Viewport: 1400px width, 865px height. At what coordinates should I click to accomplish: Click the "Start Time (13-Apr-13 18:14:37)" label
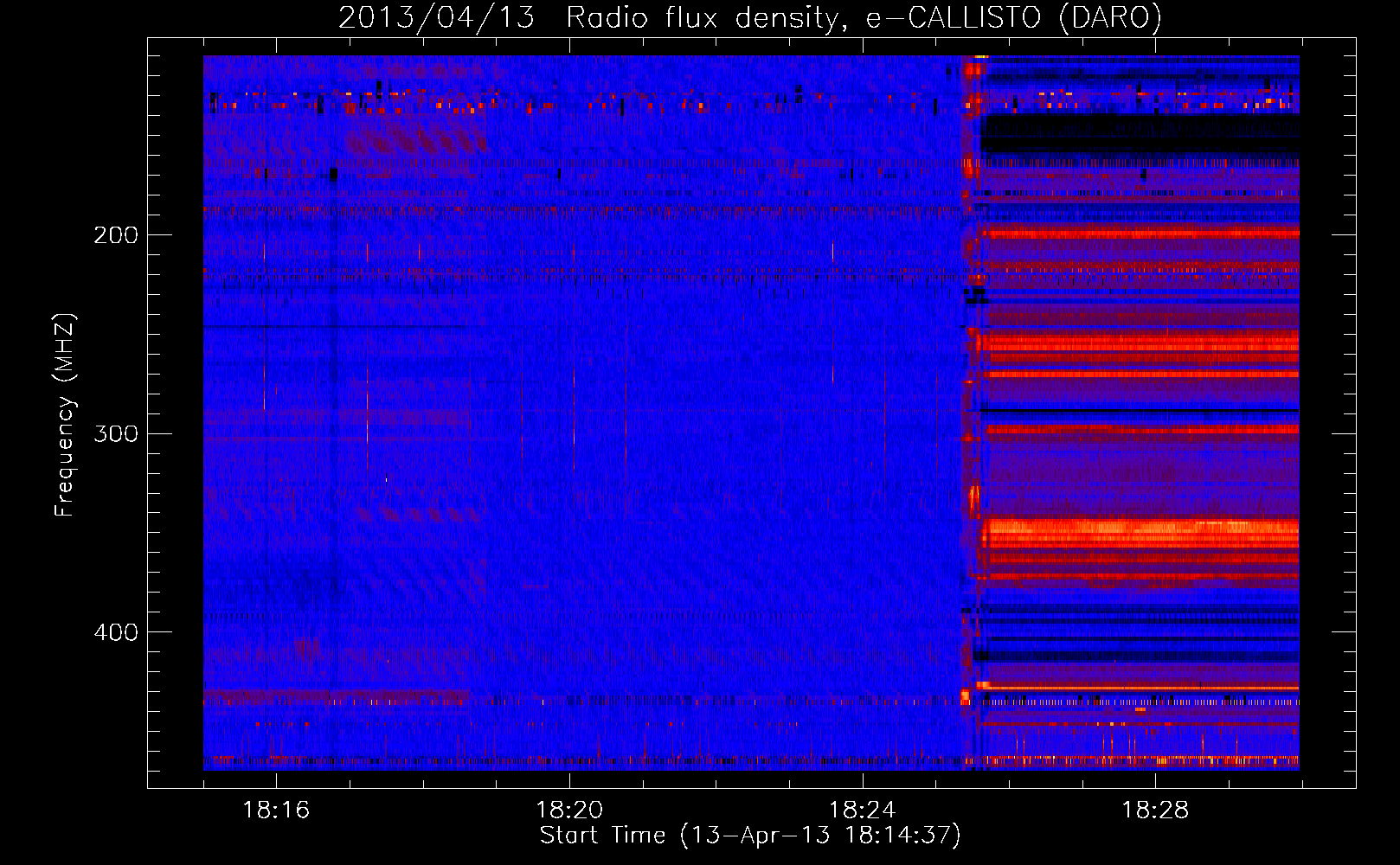[750, 836]
